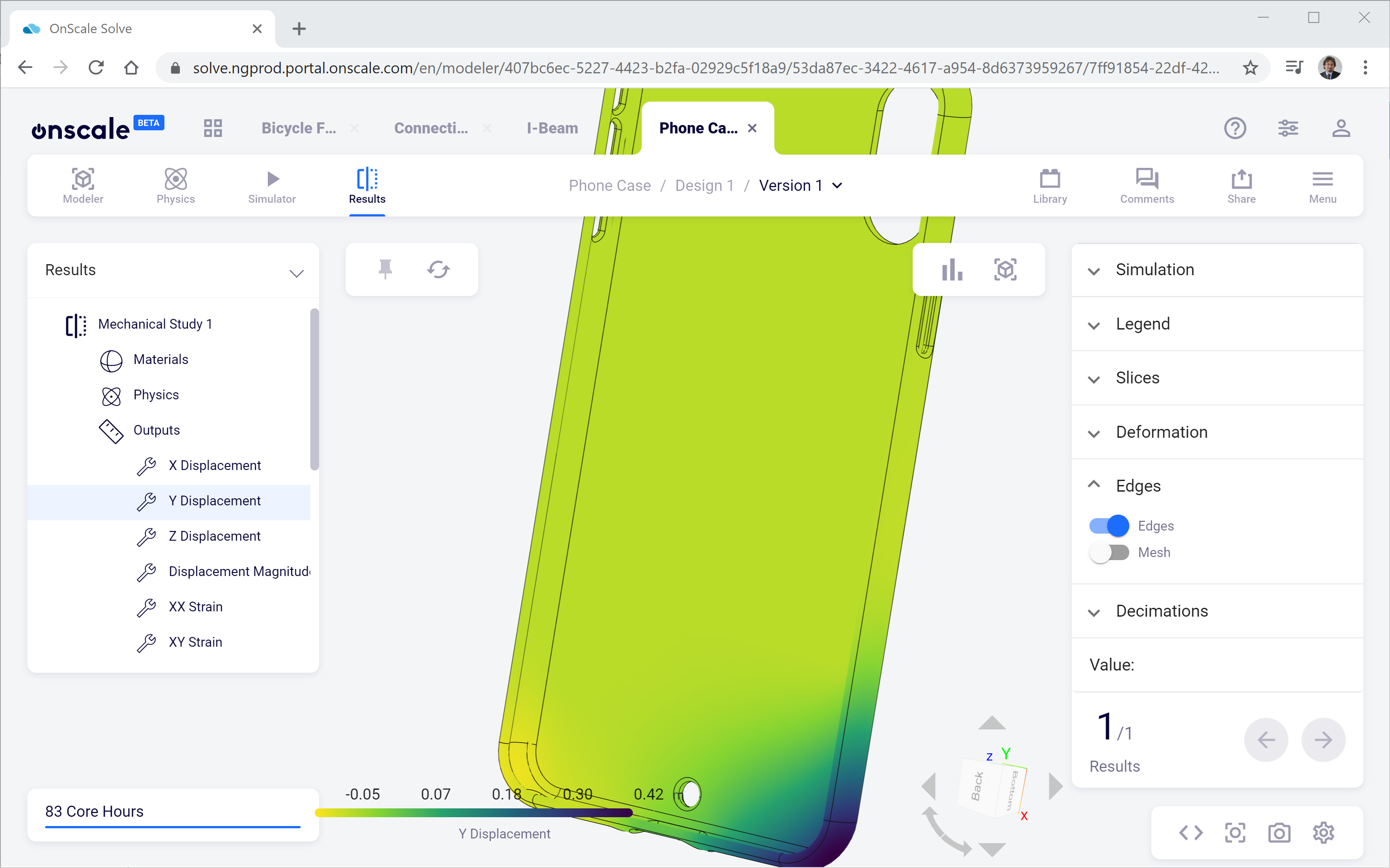Open the Comments panel
The height and width of the screenshot is (868, 1390).
coord(1146,186)
